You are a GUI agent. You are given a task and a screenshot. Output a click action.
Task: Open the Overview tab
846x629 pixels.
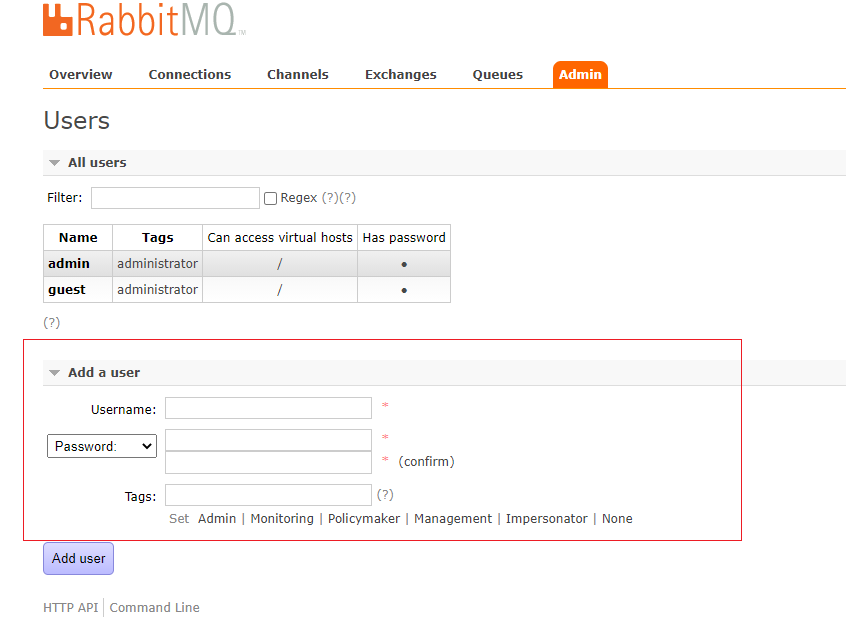coord(81,74)
